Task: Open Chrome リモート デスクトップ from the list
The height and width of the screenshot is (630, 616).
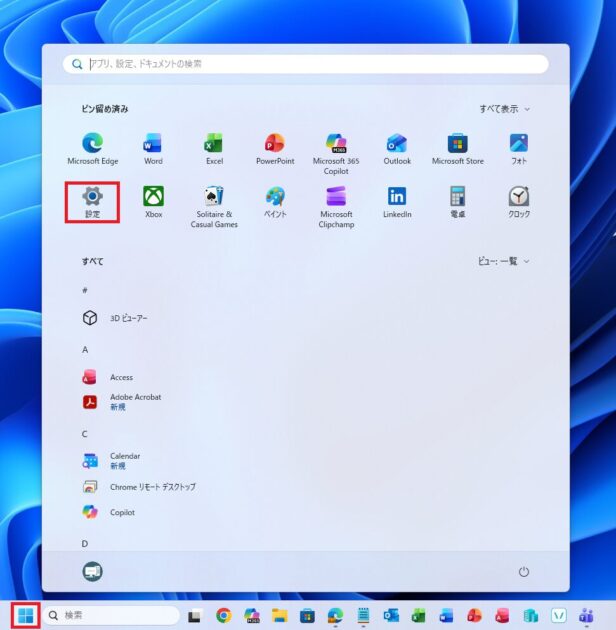Action: (x=139, y=487)
